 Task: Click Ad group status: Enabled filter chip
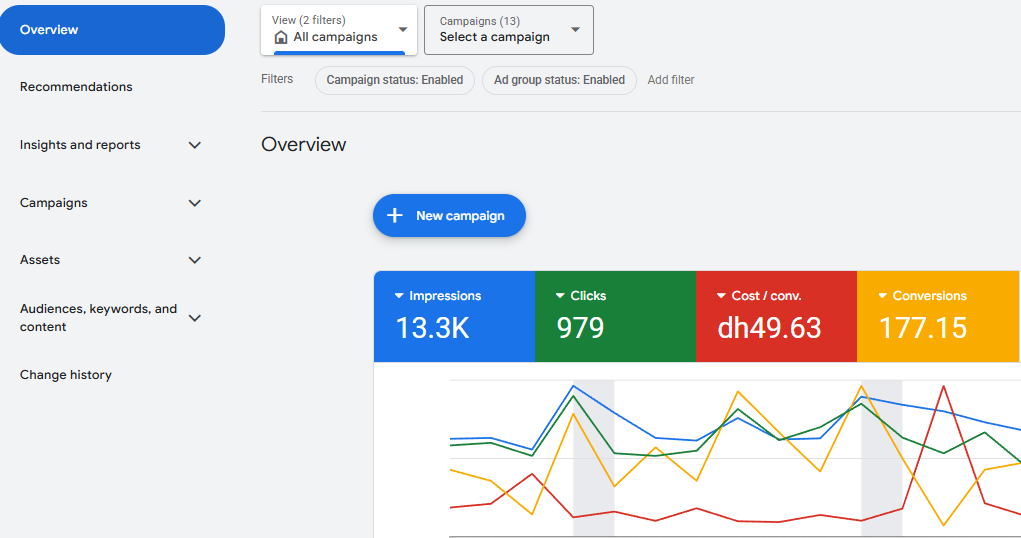[559, 80]
